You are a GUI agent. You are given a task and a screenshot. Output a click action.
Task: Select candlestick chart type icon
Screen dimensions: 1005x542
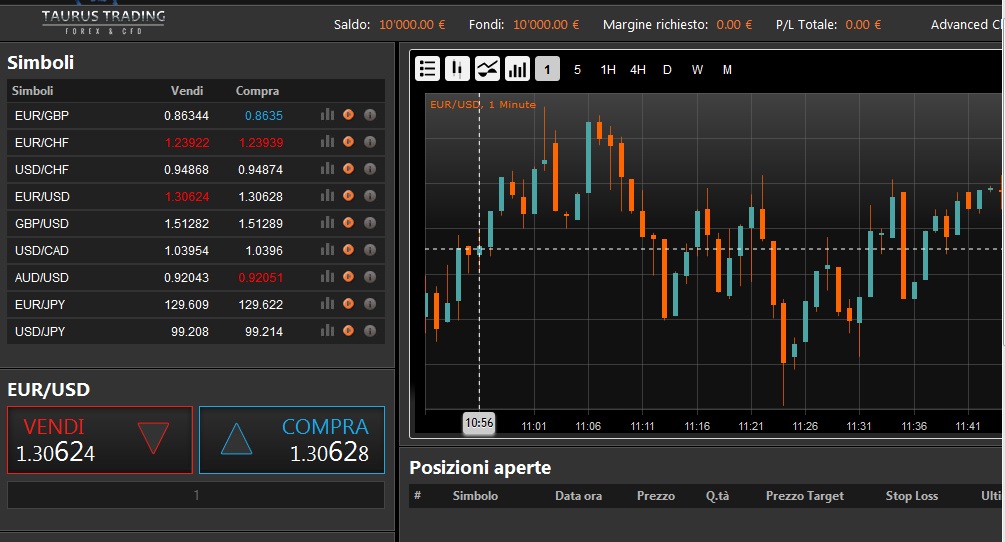(x=457, y=69)
